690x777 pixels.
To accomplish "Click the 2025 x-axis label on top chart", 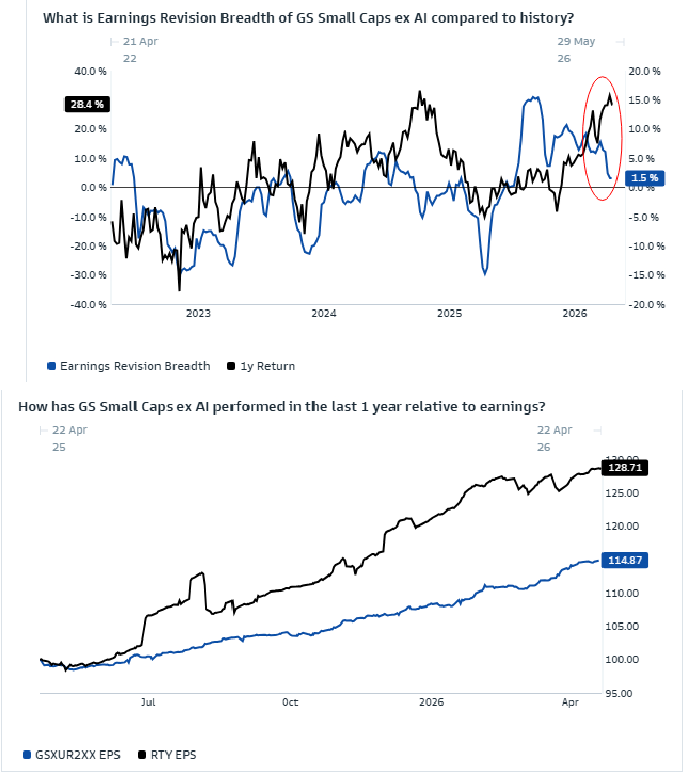I will click(450, 313).
